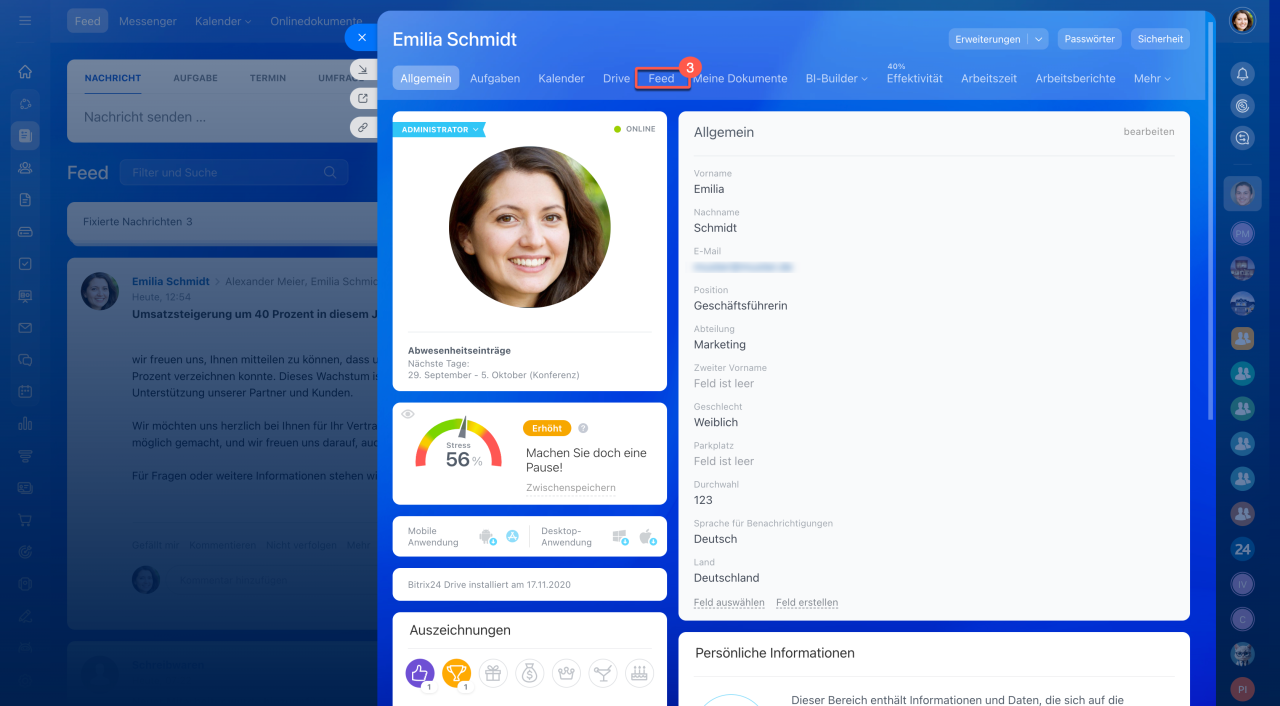
Task: Click the Stress 56% gauge
Action: (458, 445)
